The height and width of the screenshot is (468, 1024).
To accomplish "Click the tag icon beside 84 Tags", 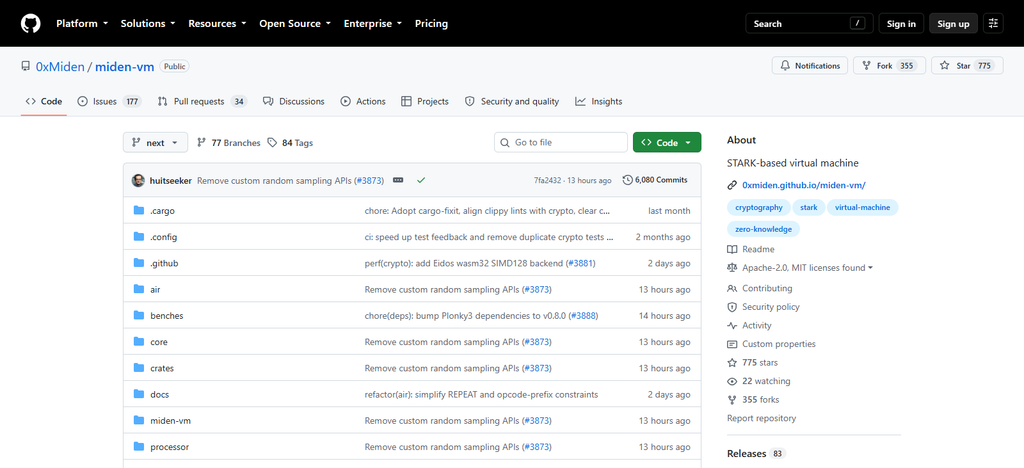I will (272, 142).
